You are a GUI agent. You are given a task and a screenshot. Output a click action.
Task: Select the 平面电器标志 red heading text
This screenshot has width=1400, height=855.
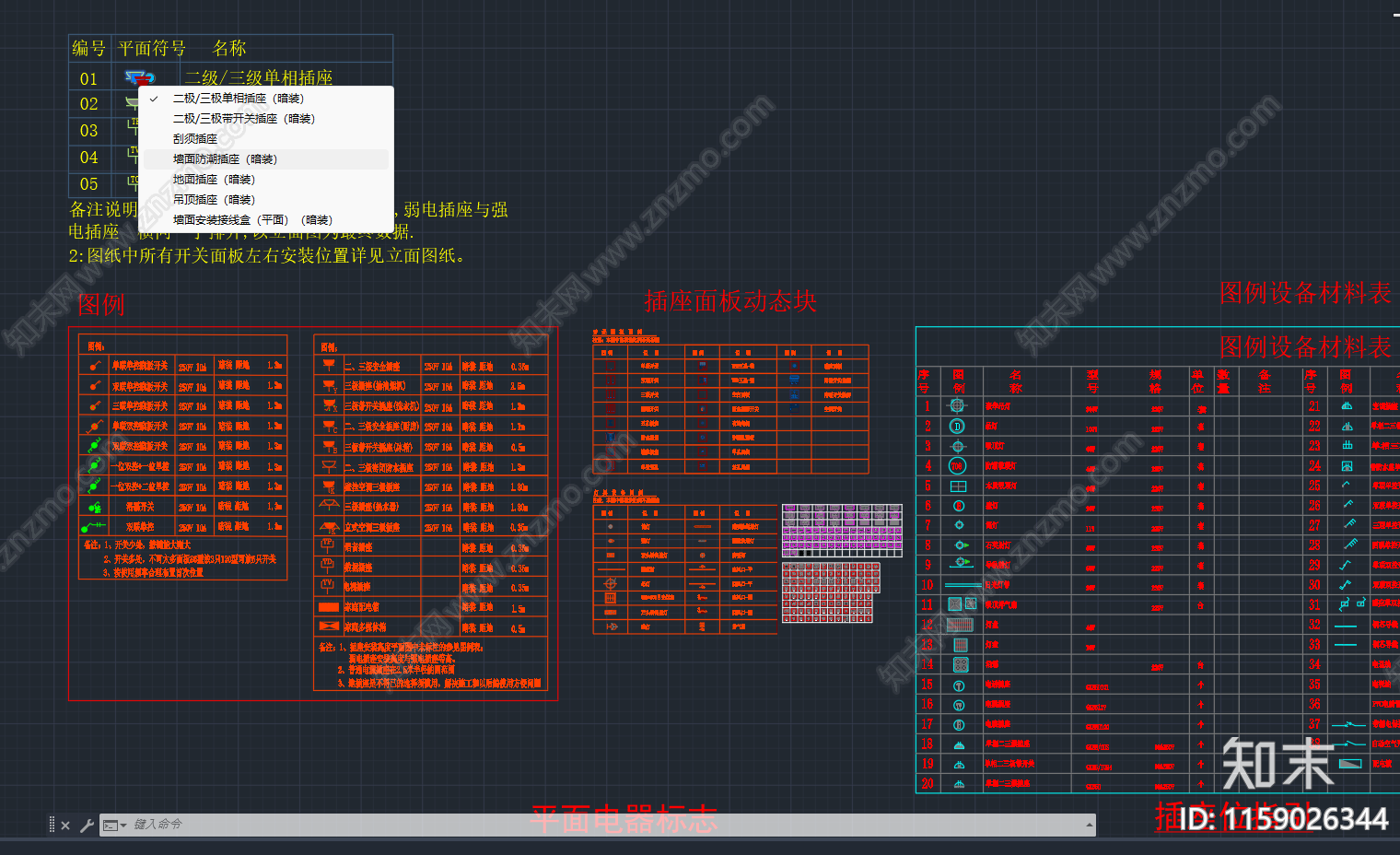click(624, 820)
